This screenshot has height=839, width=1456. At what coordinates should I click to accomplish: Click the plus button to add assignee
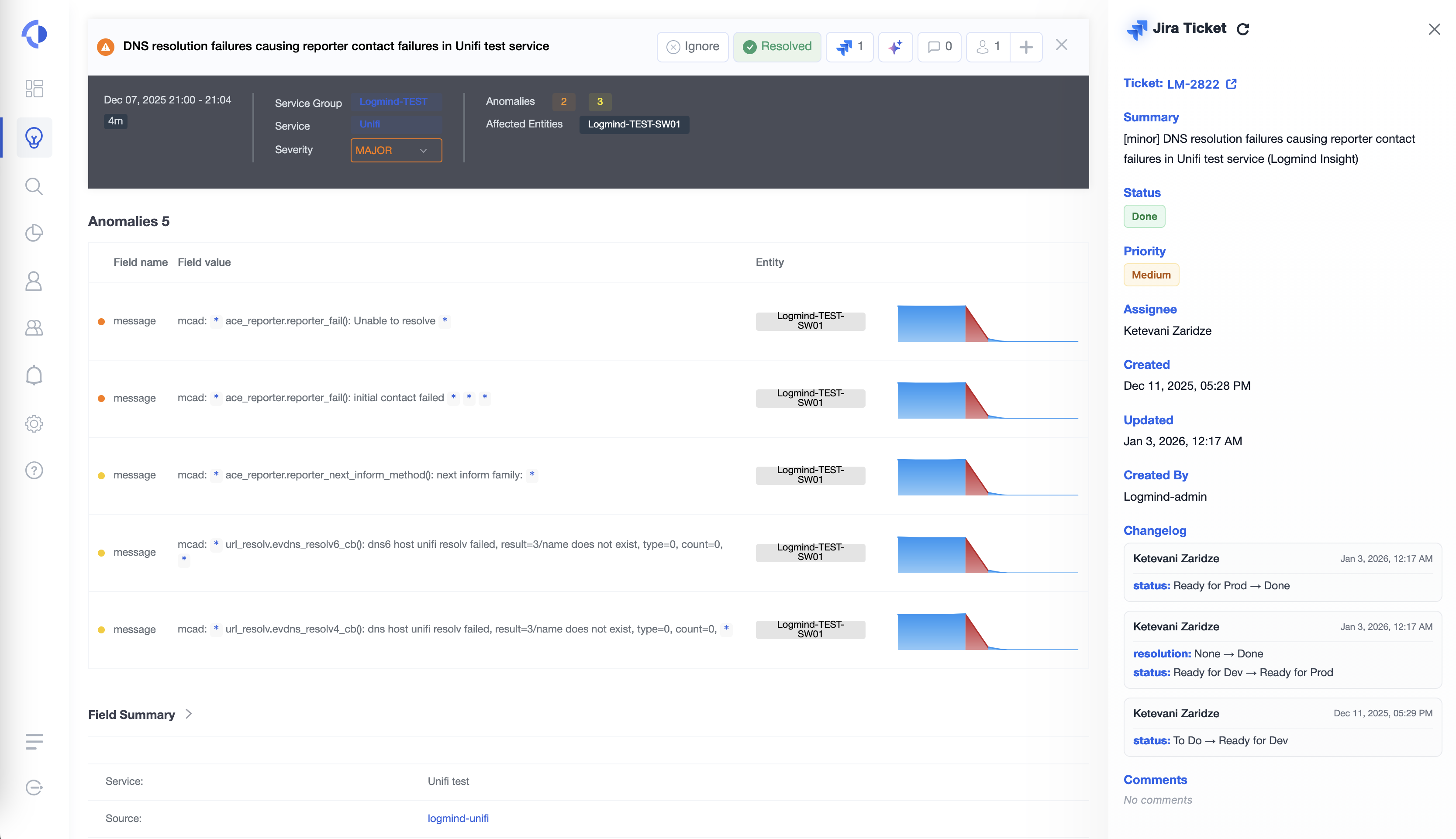pos(1025,47)
